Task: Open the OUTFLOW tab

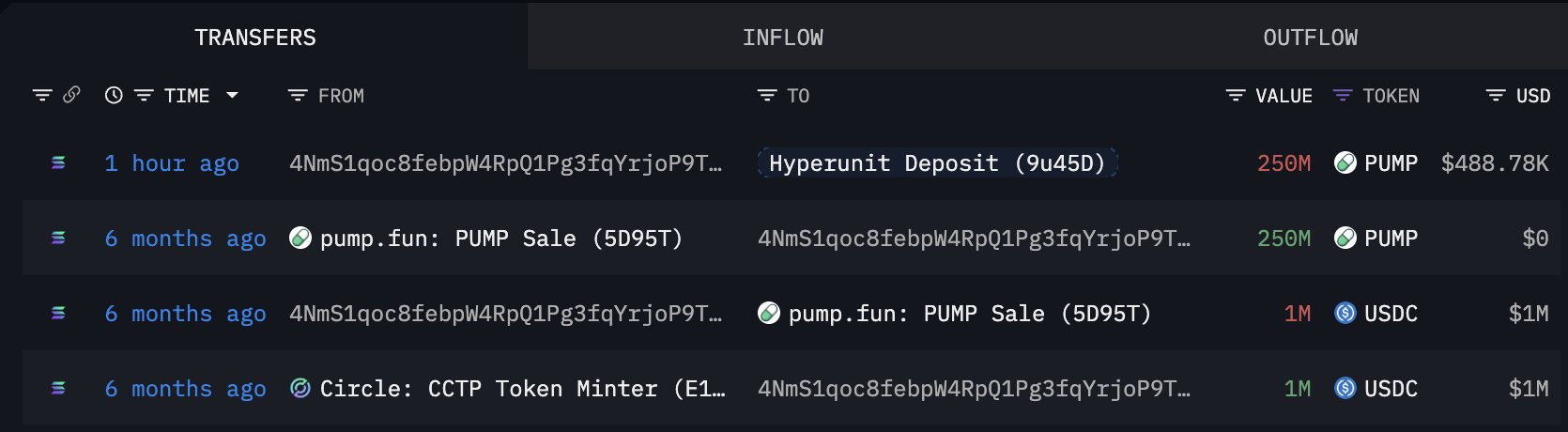Action: [x=1310, y=38]
